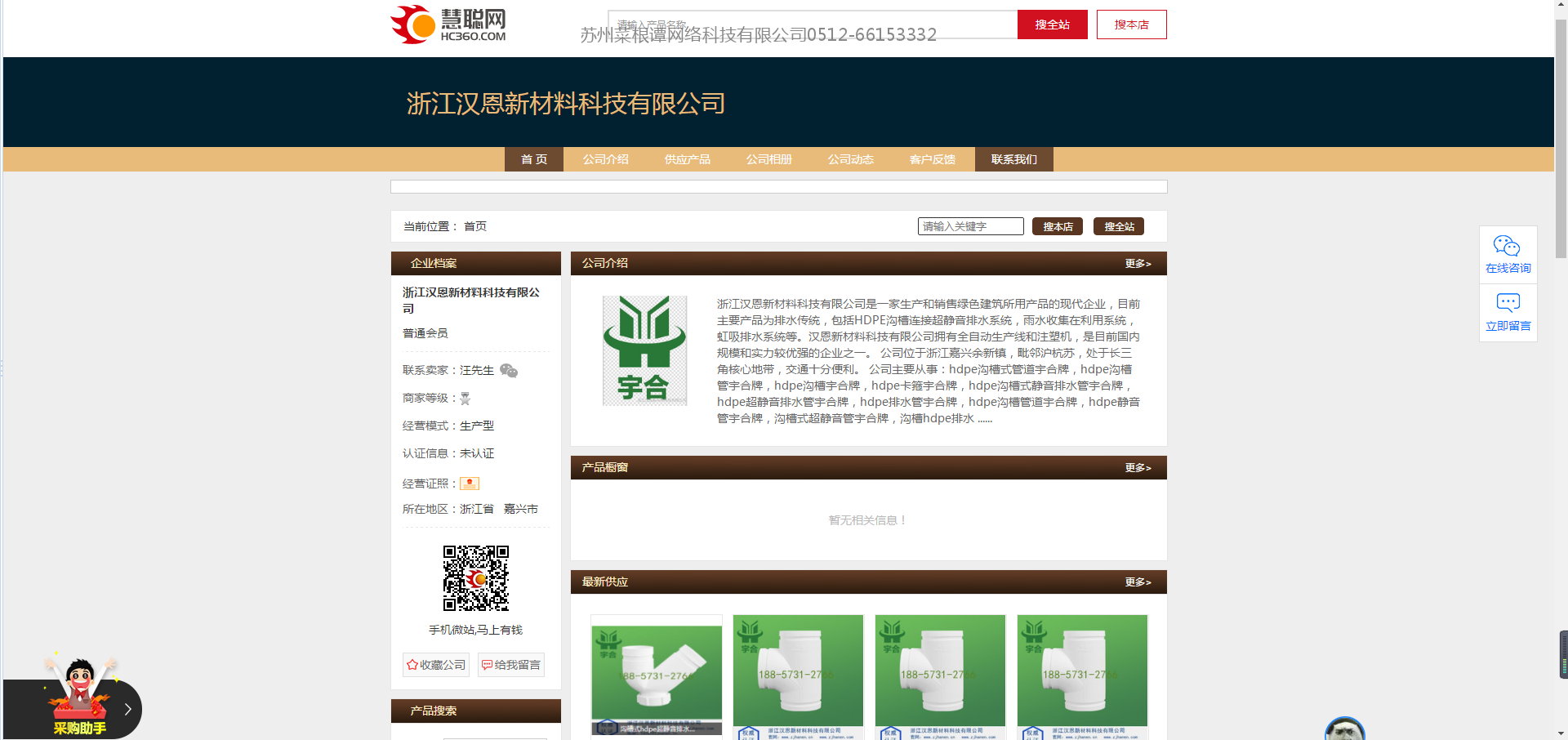Image resolution: width=1568 pixels, height=740 pixels.
Task: Click the 嘉兴市 location text
Action: [x=521, y=509]
